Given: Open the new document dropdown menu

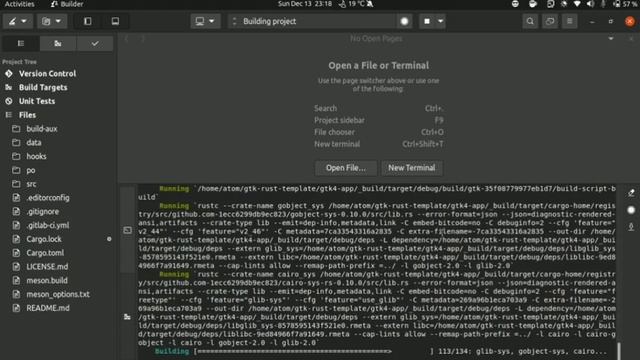Looking at the screenshot, I should click(x=51, y=21).
